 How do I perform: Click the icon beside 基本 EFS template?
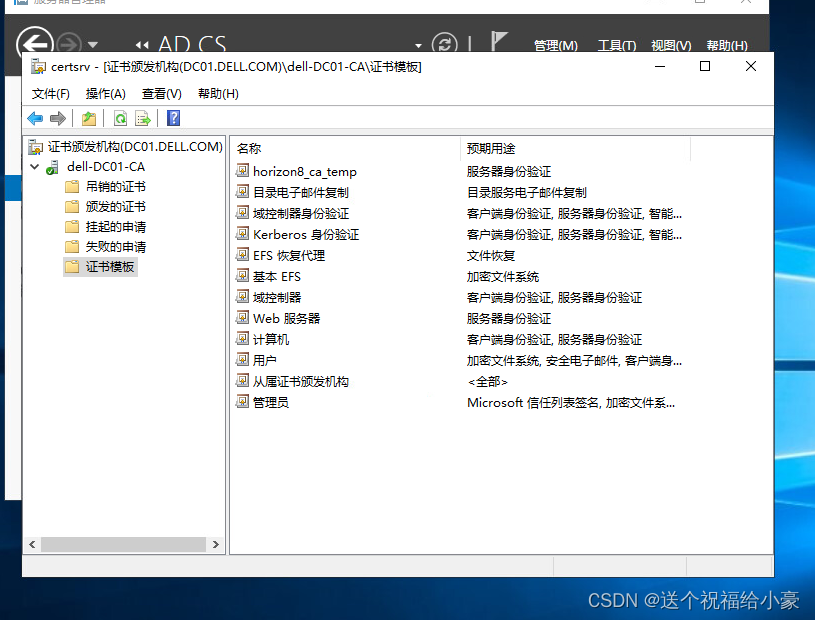[242, 275]
